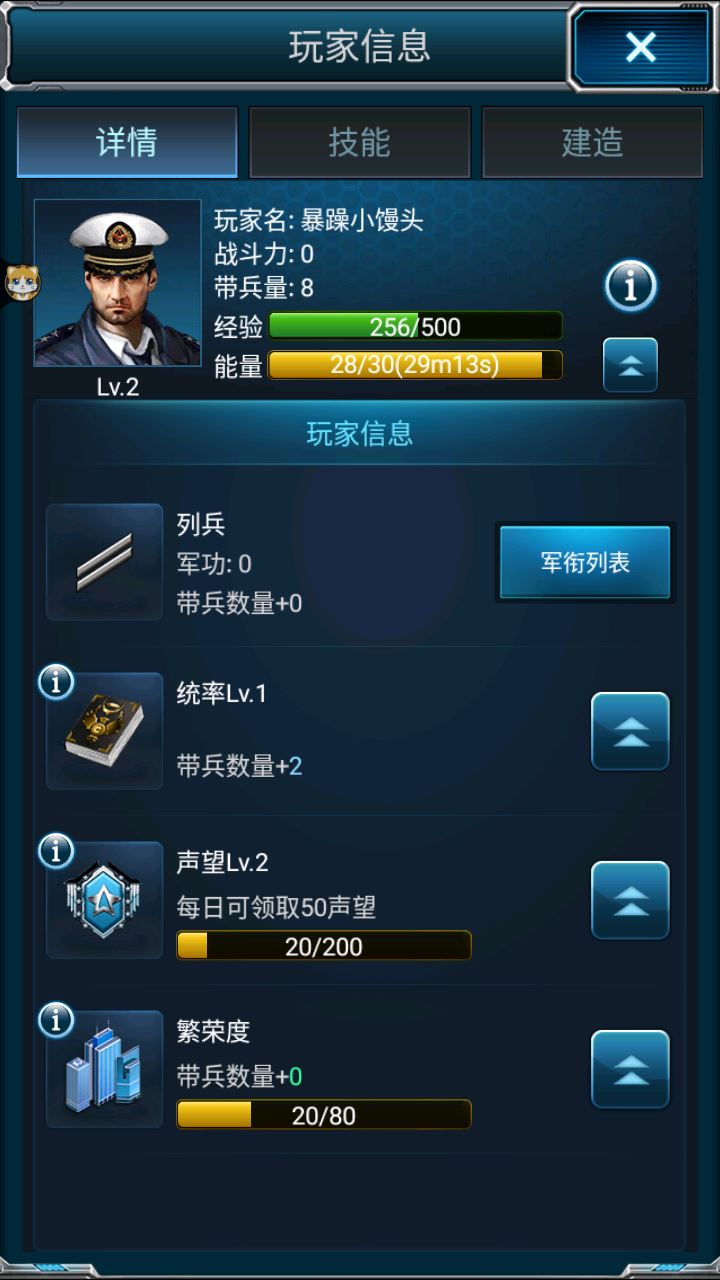Switch to the 技能 tab
This screenshot has height=1280, width=720.
tap(359, 142)
